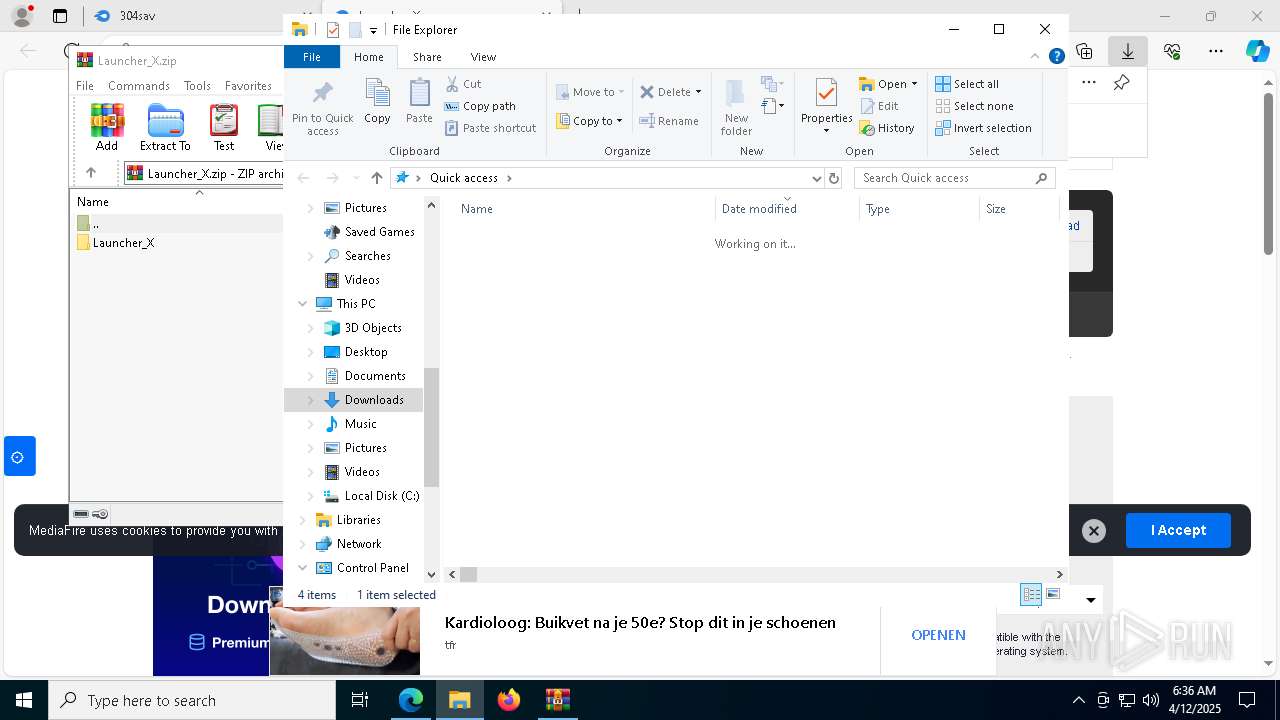Click WinRAR Test icon
Viewport: 1280px width, 720px height.
pyautogui.click(x=224, y=127)
